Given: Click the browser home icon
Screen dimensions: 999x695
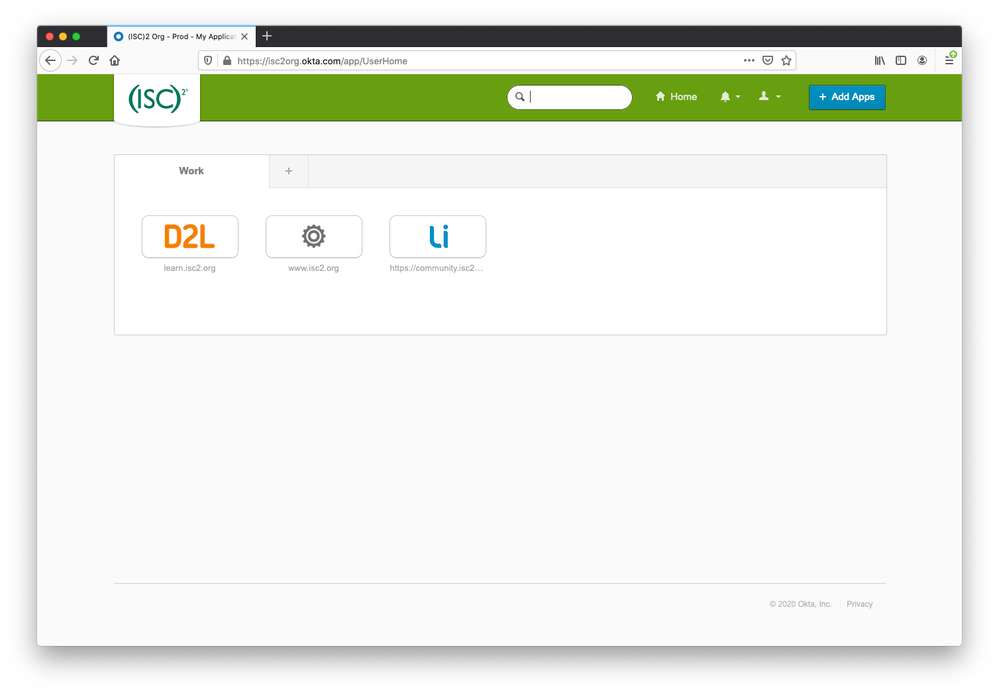Looking at the screenshot, I should 115,61.
